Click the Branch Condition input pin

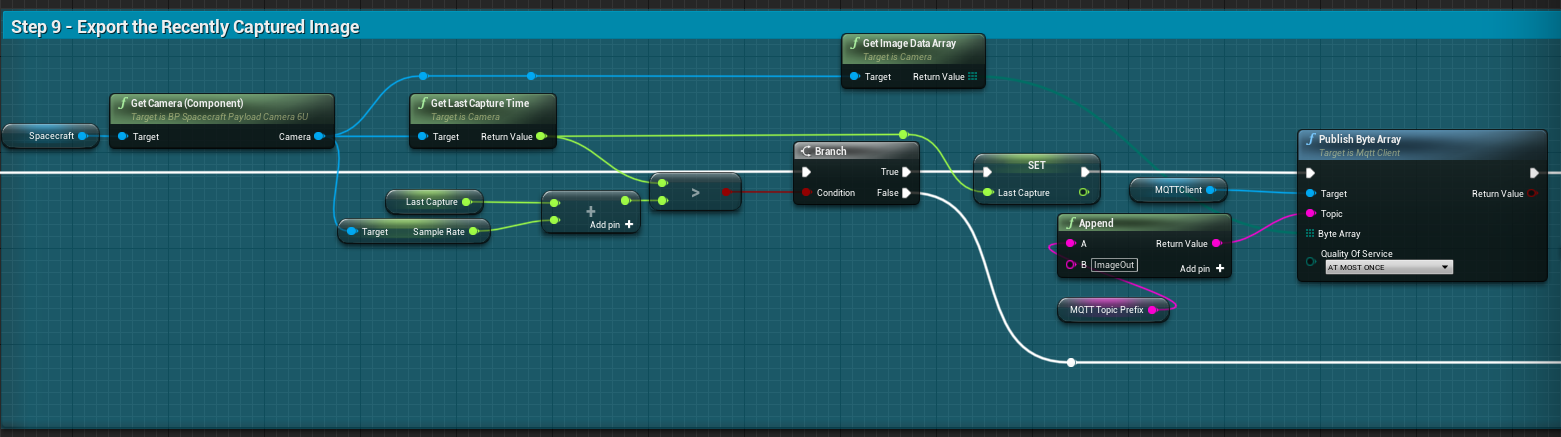(x=806, y=193)
